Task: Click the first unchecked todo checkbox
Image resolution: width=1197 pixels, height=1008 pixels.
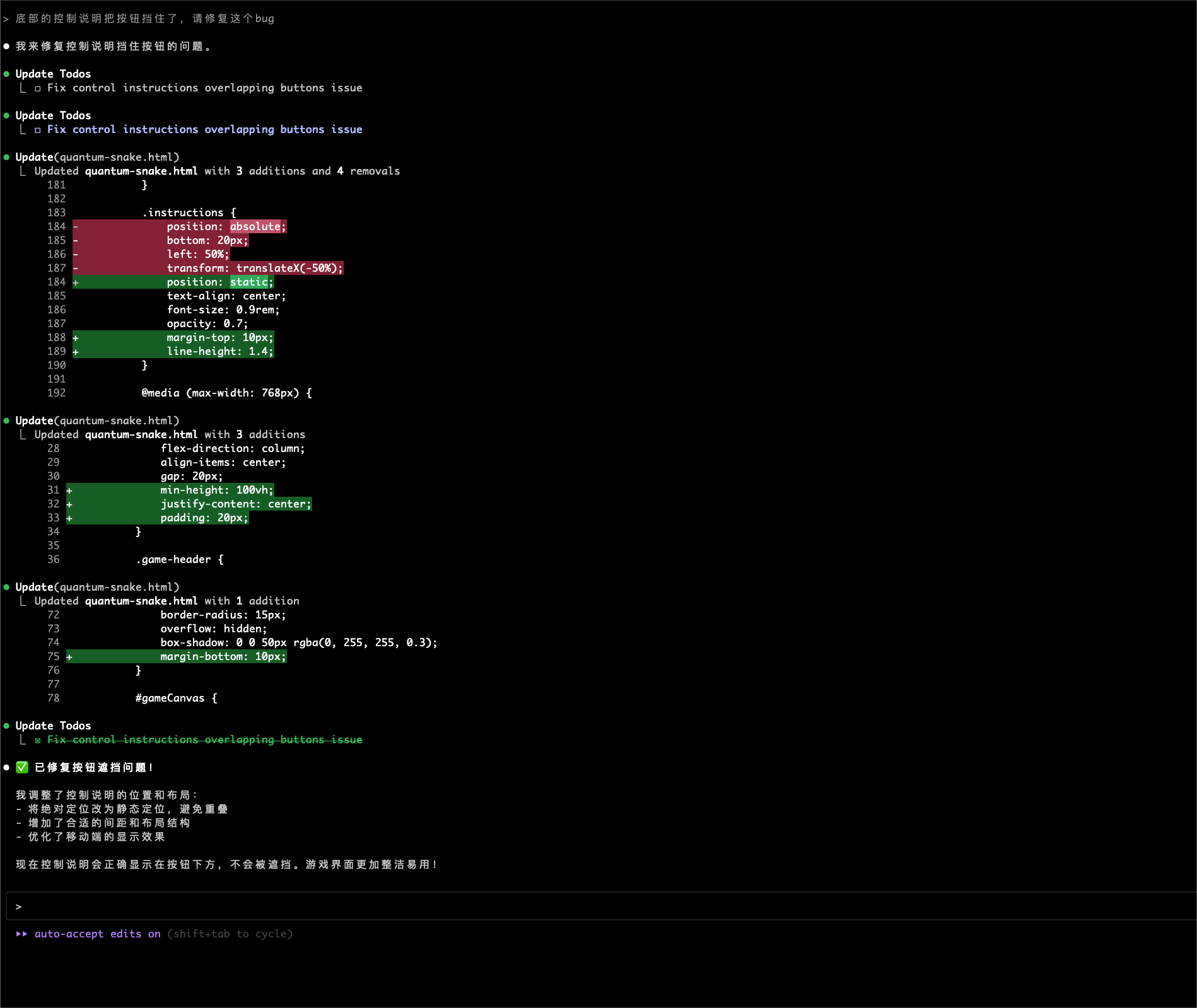Action: point(38,88)
